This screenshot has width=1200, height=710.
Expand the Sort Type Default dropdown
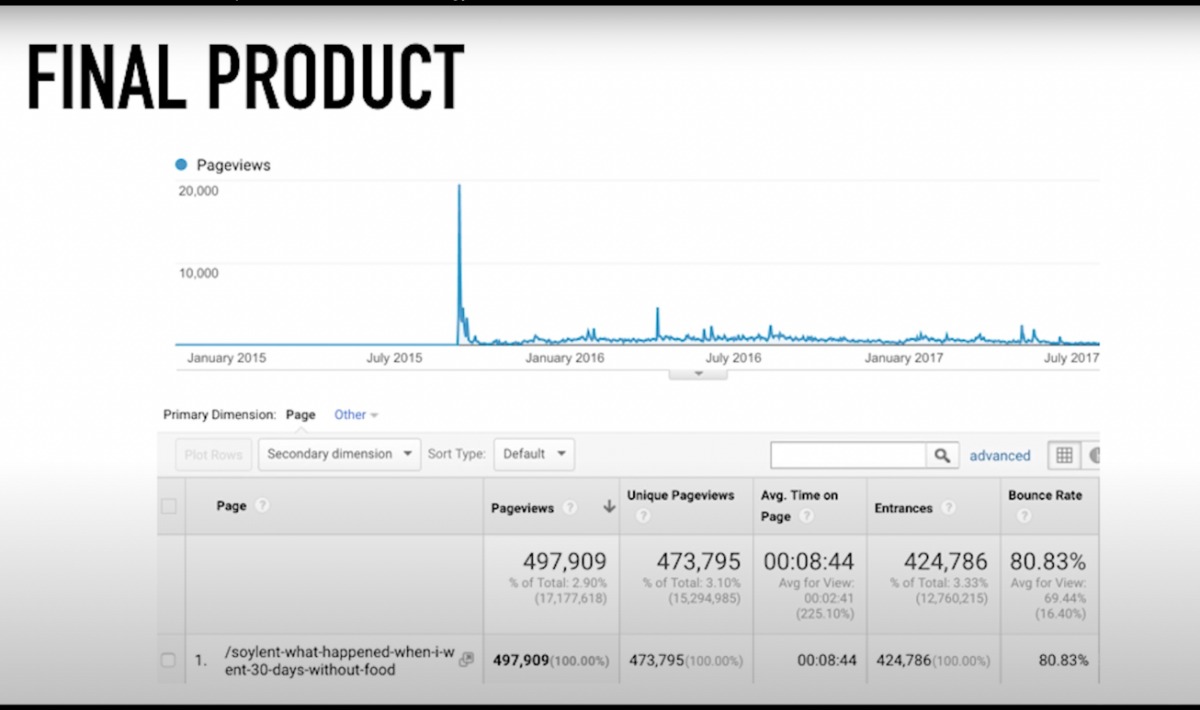pos(534,454)
